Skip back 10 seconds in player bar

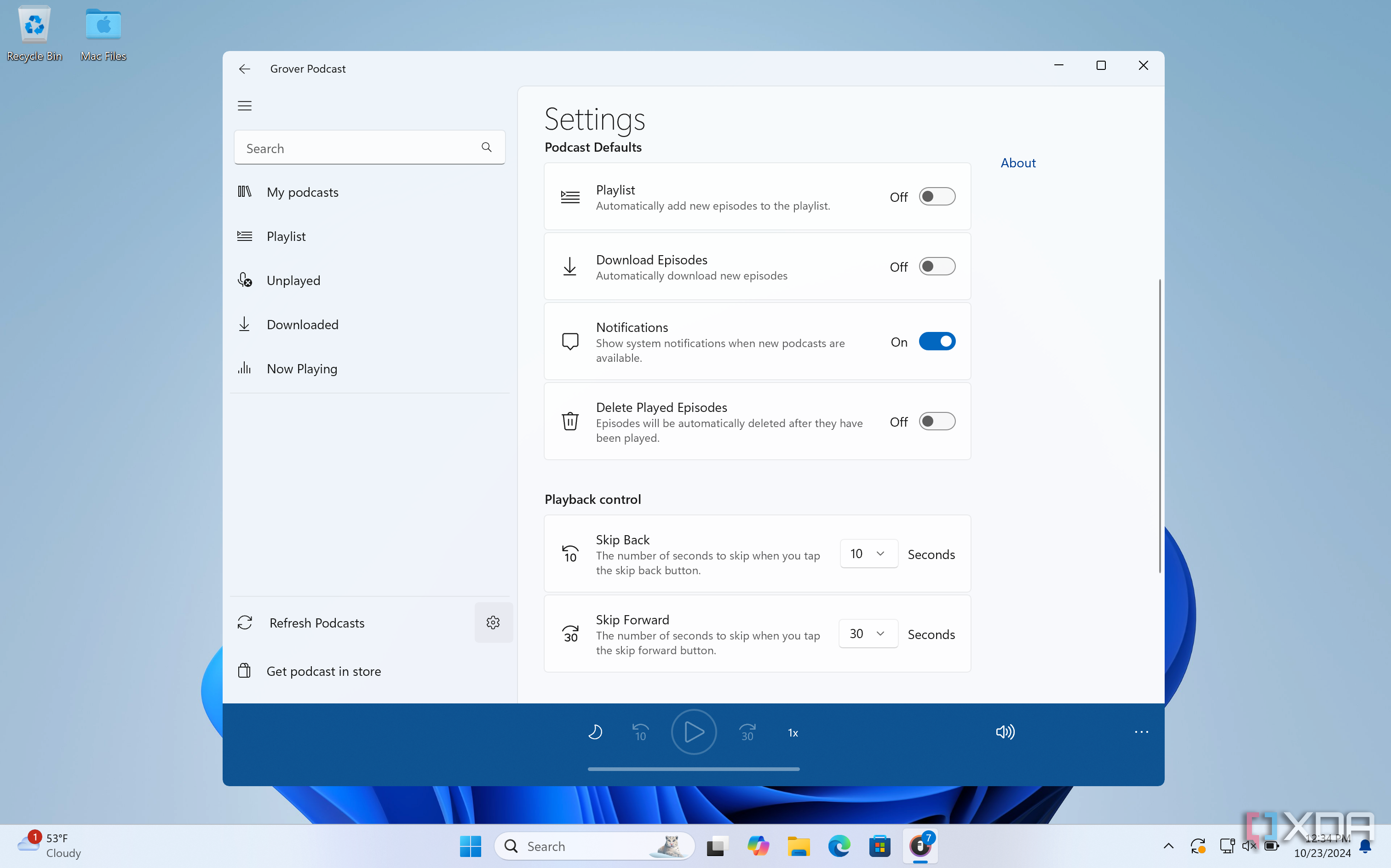640,732
